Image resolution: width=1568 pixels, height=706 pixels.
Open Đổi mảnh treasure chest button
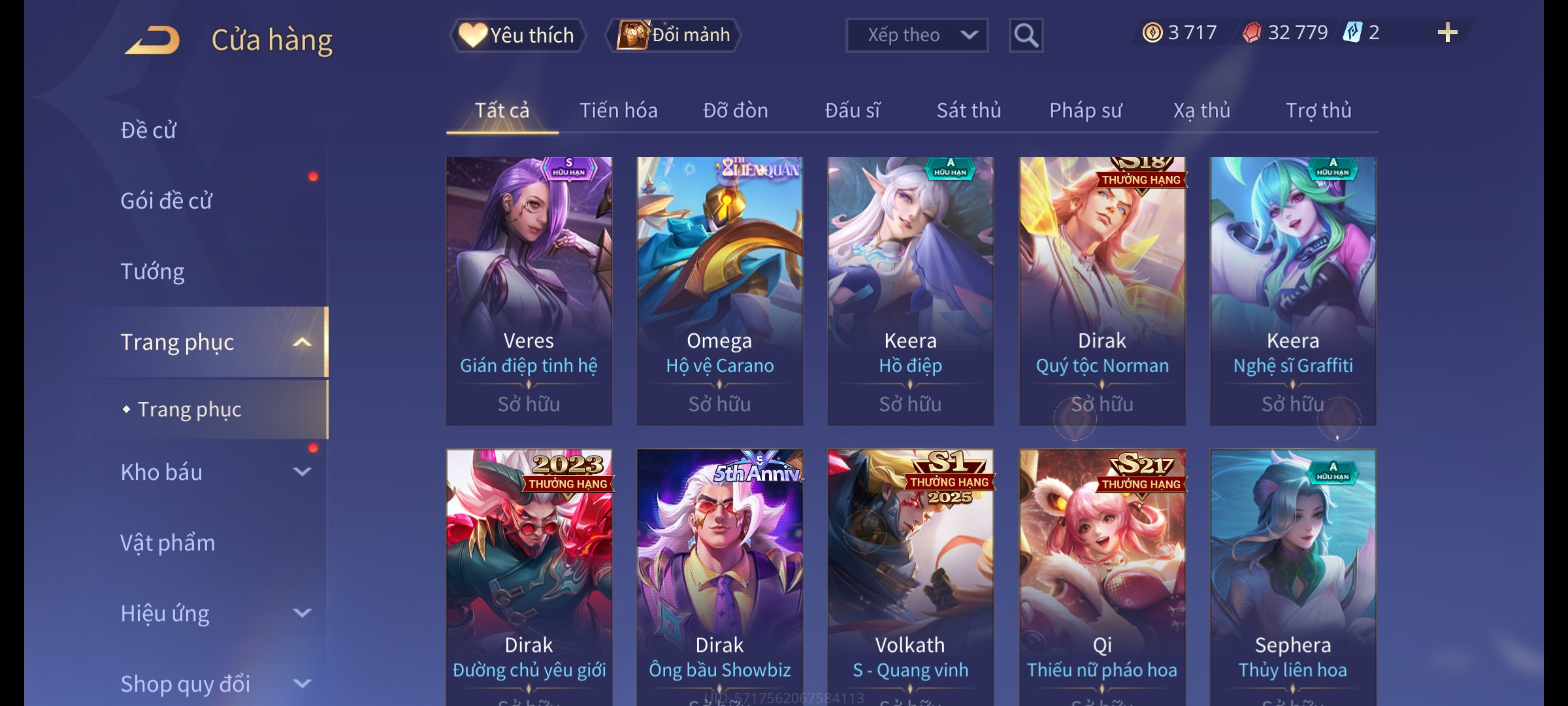[674, 35]
